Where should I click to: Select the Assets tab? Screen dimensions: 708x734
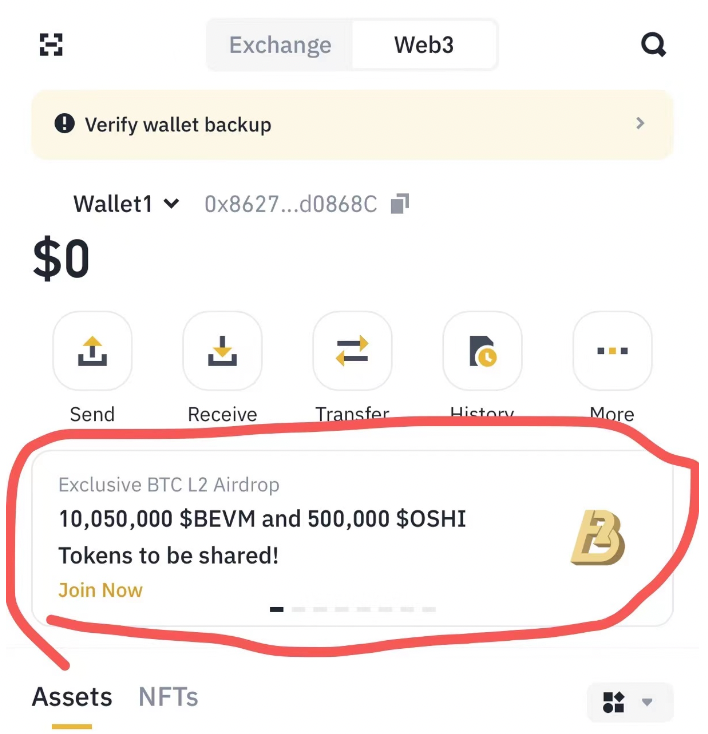pyautogui.click(x=72, y=697)
